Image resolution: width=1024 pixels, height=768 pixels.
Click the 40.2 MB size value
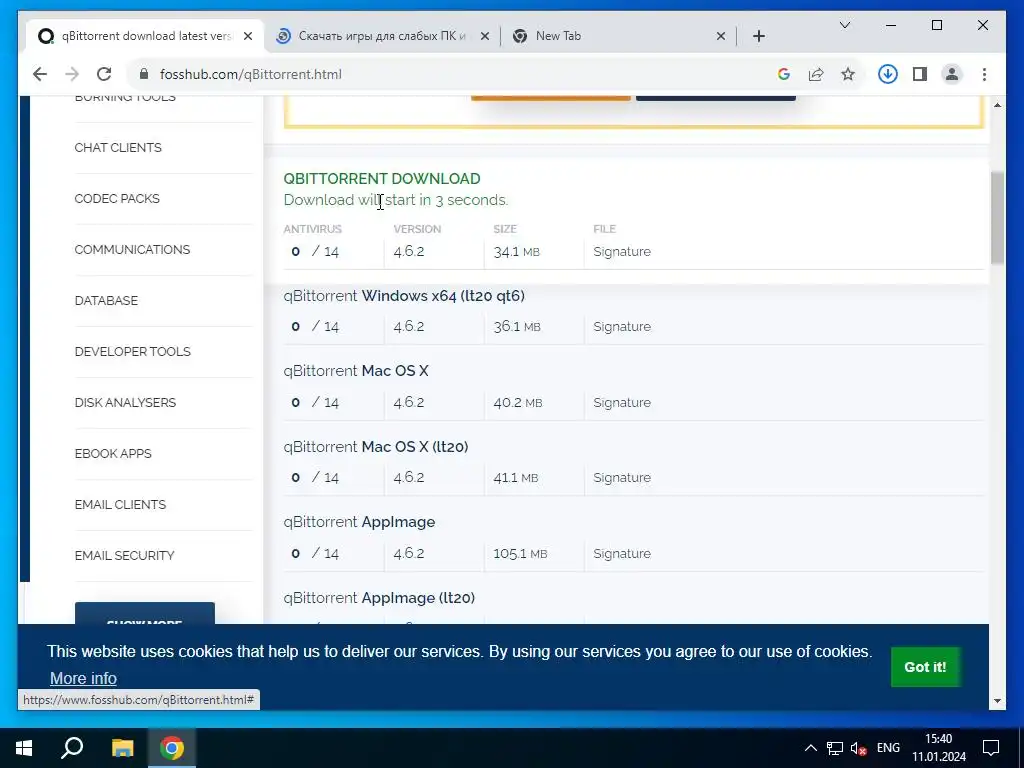click(x=517, y=402)
